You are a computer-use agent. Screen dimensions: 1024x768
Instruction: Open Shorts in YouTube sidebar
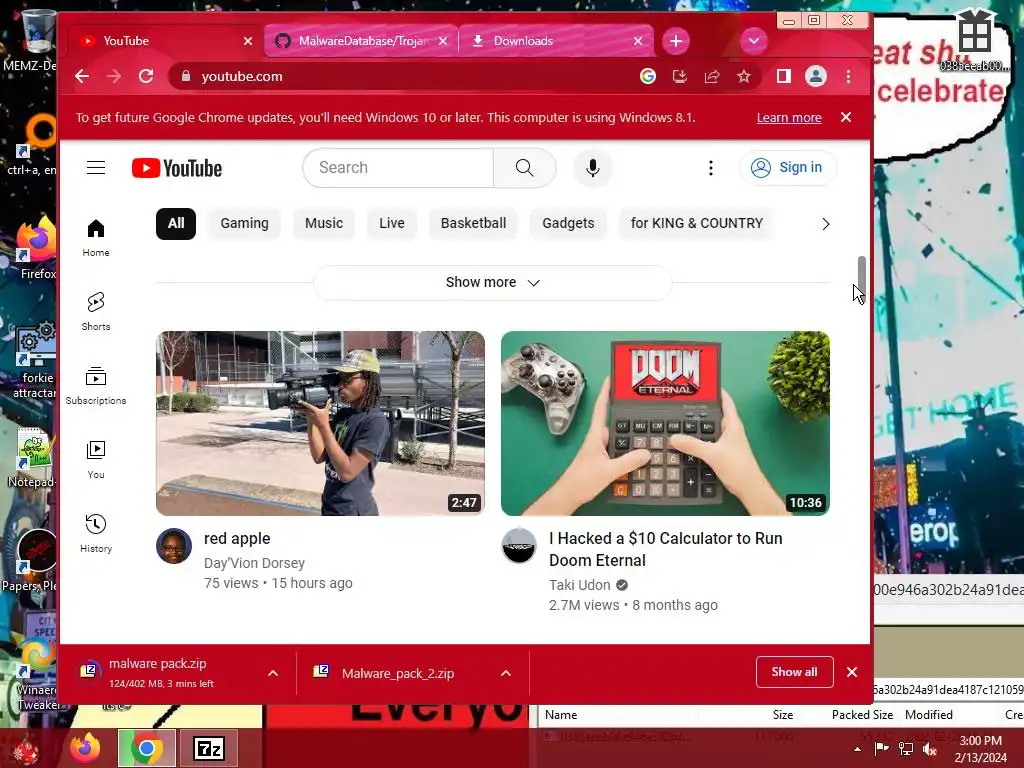click(96, 312)
